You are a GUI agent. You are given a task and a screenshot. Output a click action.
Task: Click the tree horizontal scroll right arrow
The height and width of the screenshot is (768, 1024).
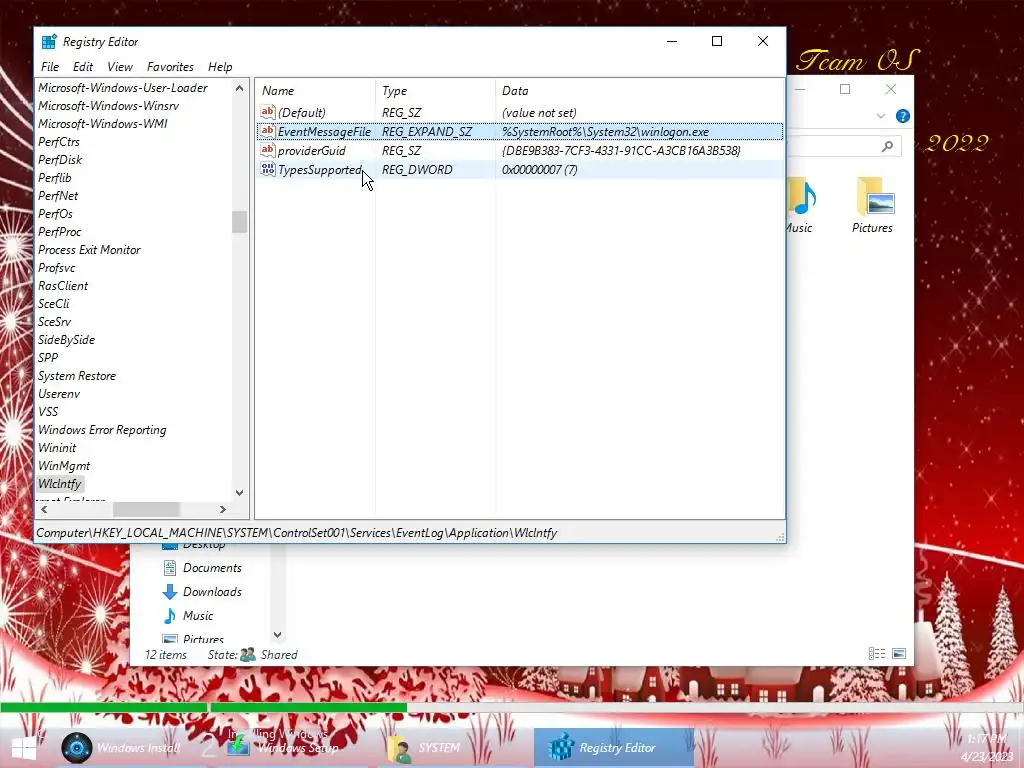click(x=223, y=509)
